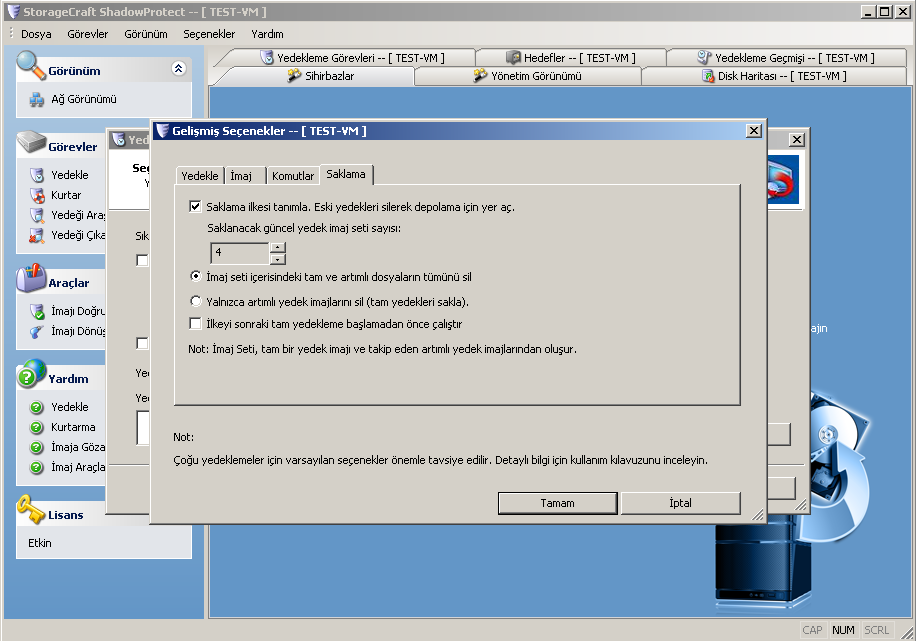916x641 pixels.
Task: Click the Kurtar restore icon in Görevler
Action: point(37,195)
